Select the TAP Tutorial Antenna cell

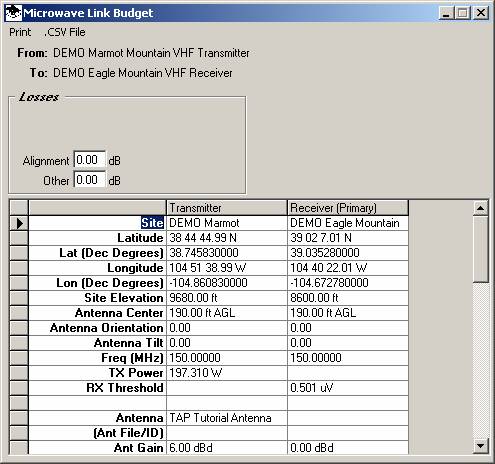[227, 418]
